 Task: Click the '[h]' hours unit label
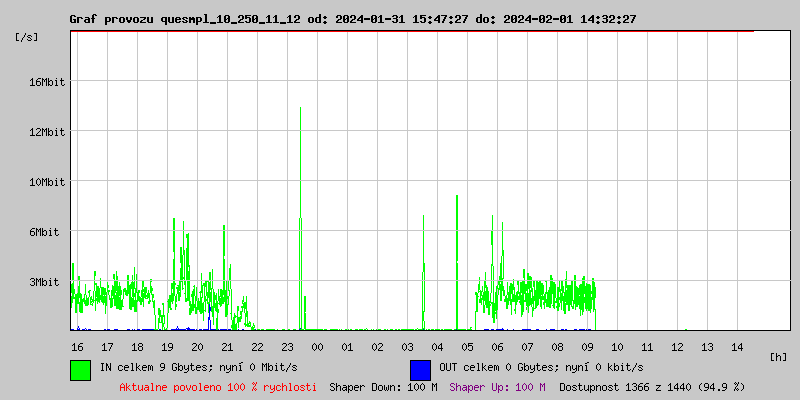(779, 357)
